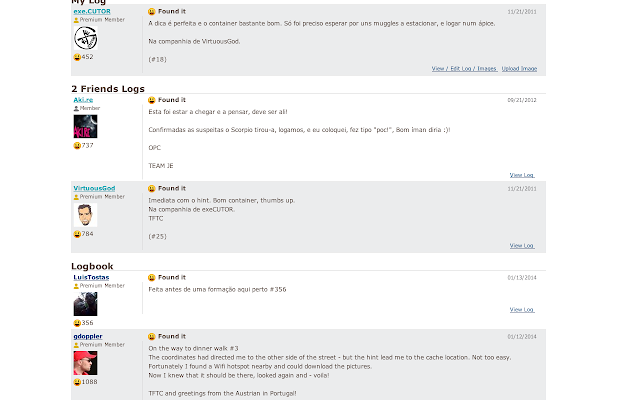Click Found it smiley in LuisTostas's log
Screen dimensions: 640x400
coord(151,277)
